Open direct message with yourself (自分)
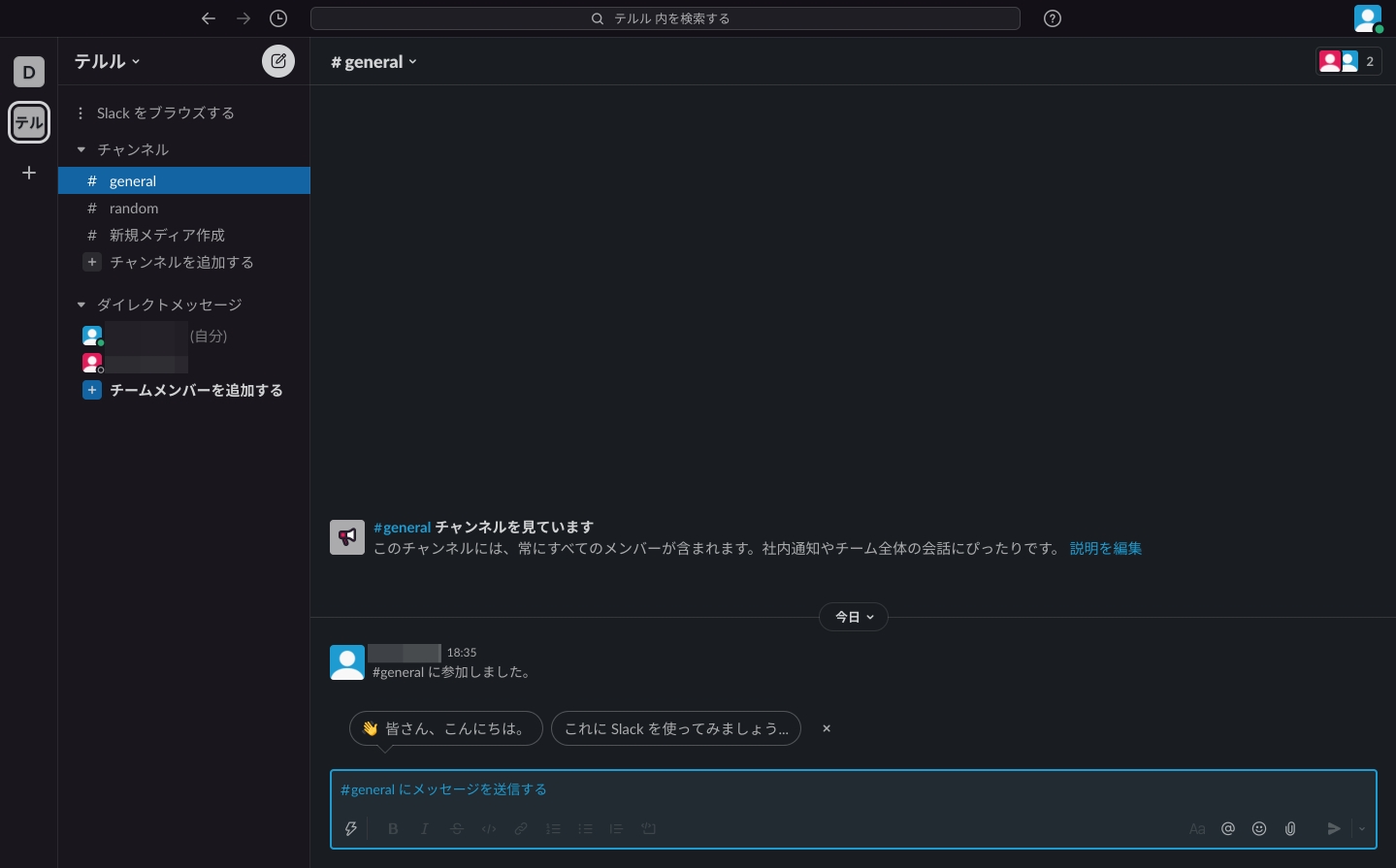The height and width of the screenshot is (868, 1396). click(184, 336)
